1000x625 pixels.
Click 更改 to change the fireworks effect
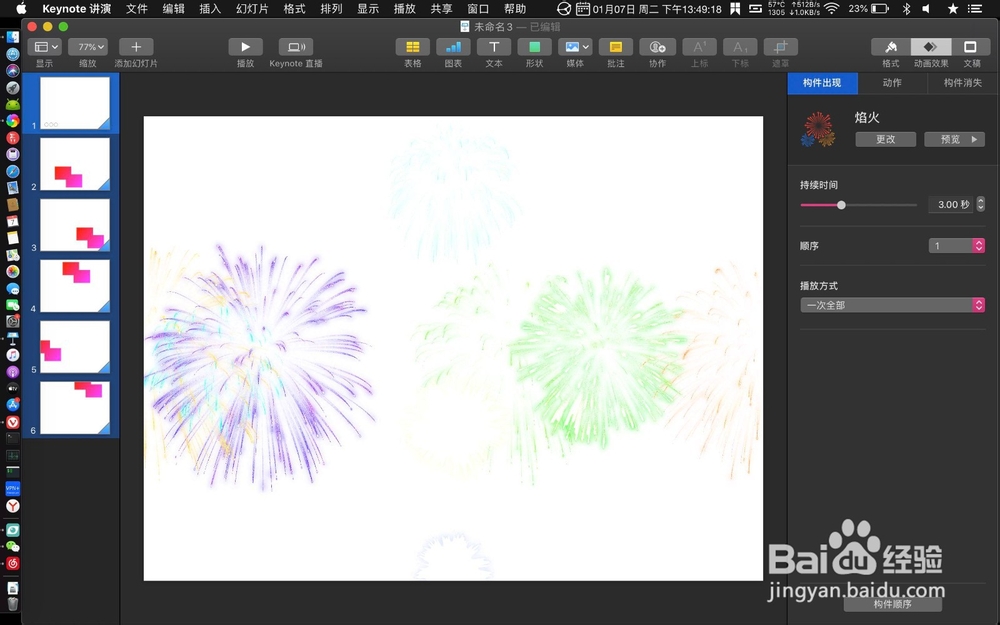tap(884, 139)
